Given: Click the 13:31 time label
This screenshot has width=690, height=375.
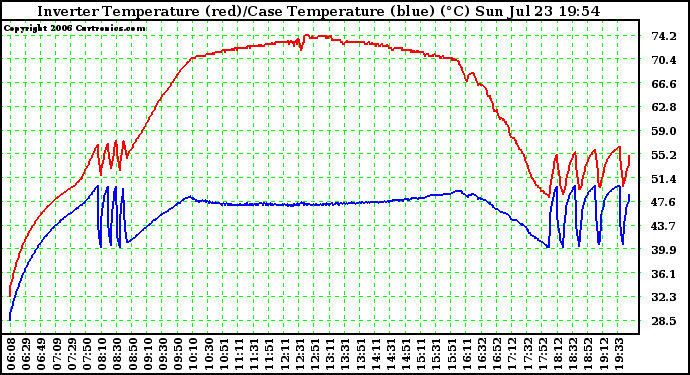Looking at the screenshot, I should pyautogui.click(x=345, y=354).
